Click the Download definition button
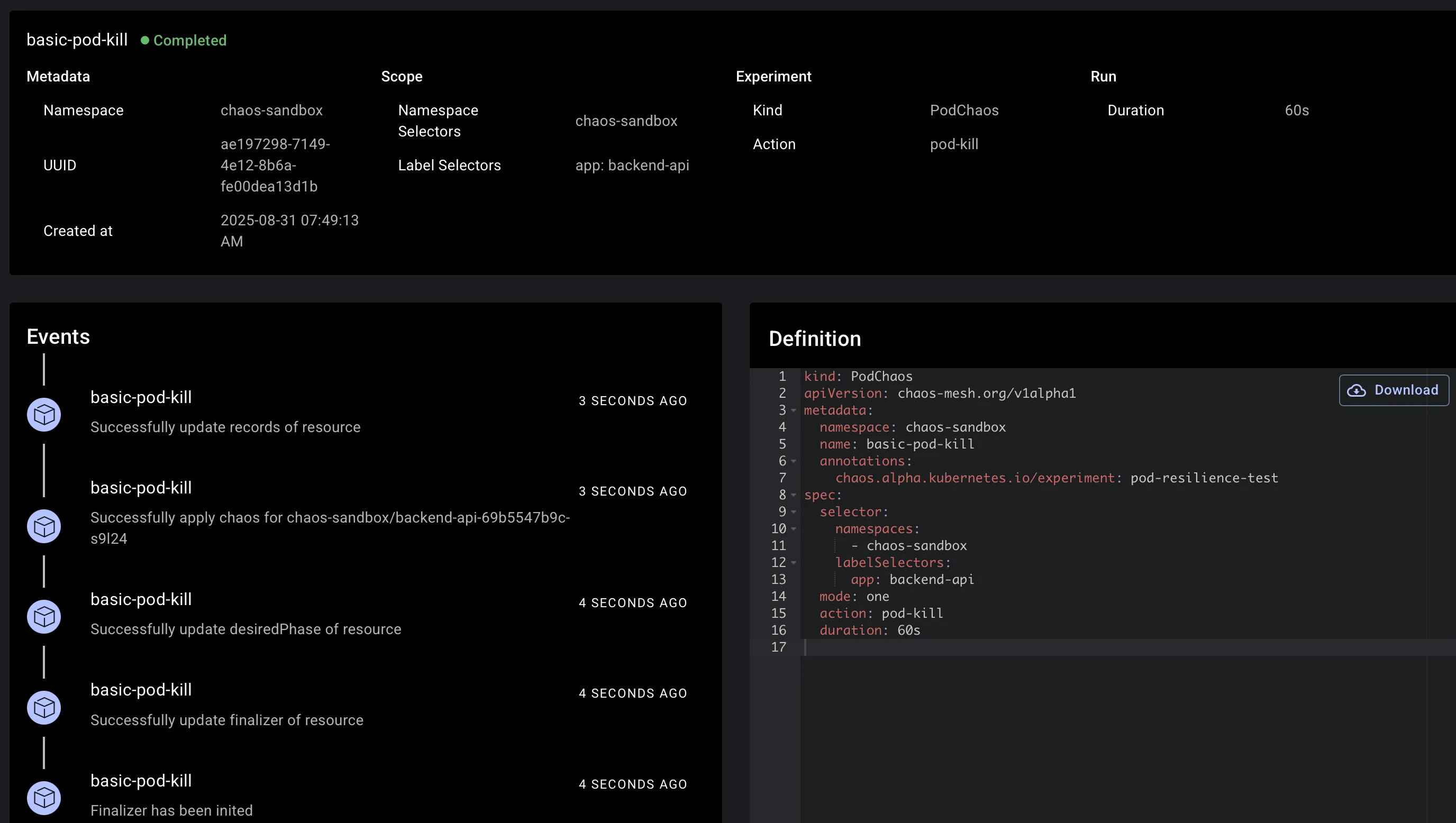This screenshot has width=1456, height=823. [x=1393, y=390]
